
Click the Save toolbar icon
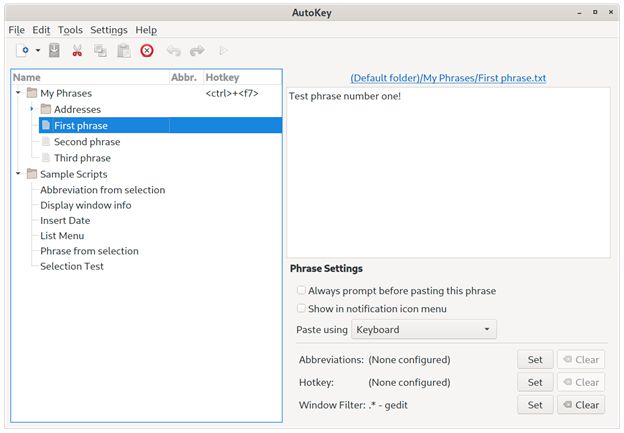click(x=55, y=50)
